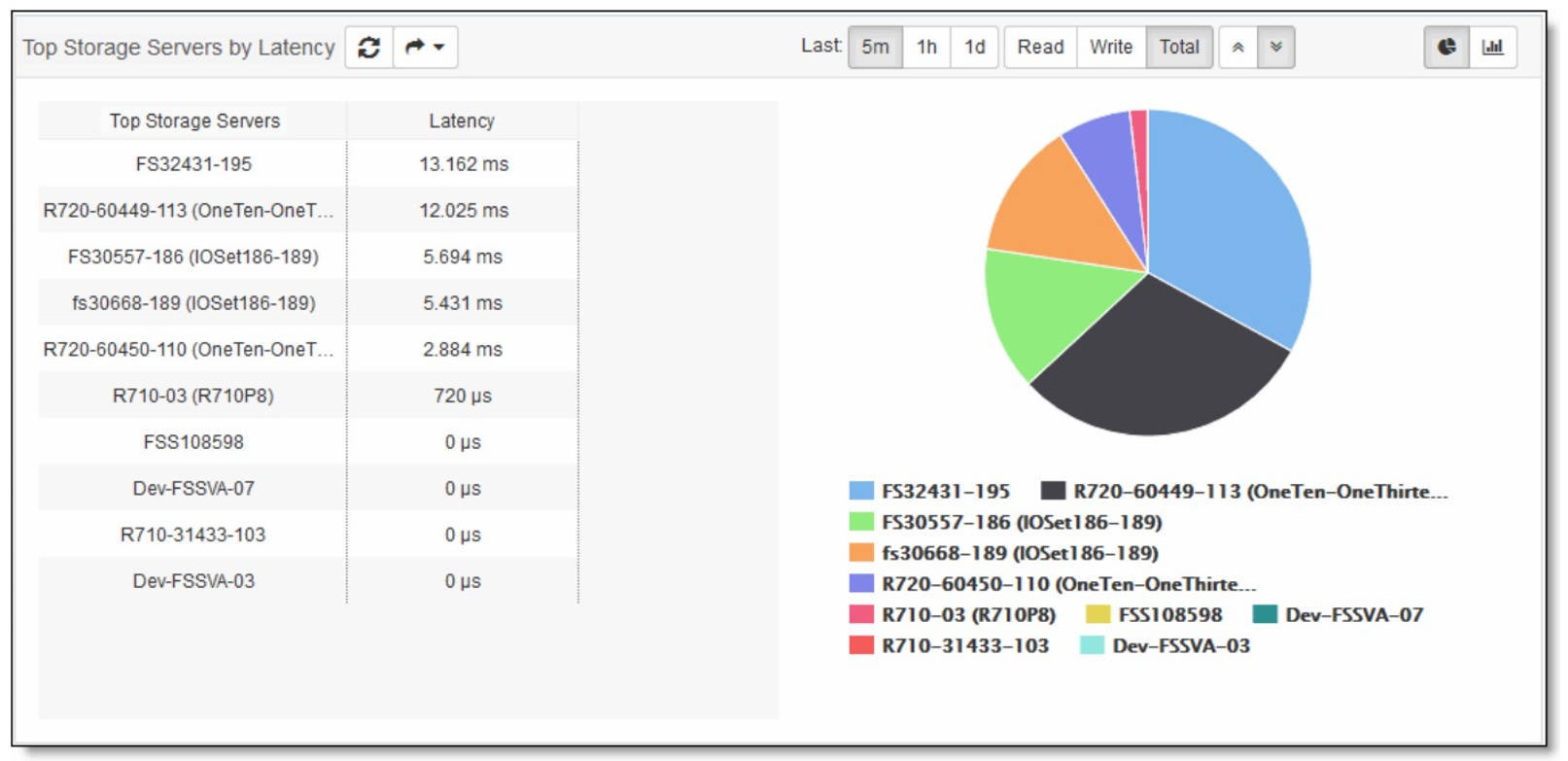Select the 1d time range
Image resolution: width=1568 pixels, height=761 pixels.
974,47
